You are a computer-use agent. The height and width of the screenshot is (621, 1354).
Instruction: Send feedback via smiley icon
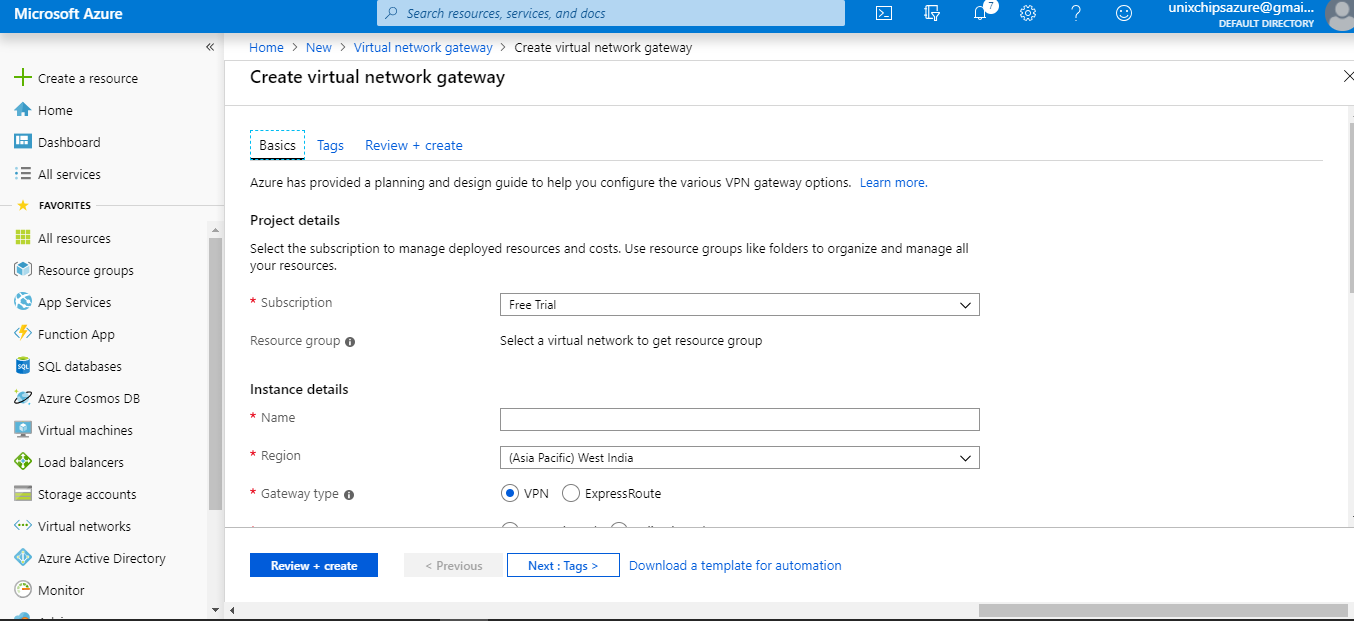point(1124,13)
